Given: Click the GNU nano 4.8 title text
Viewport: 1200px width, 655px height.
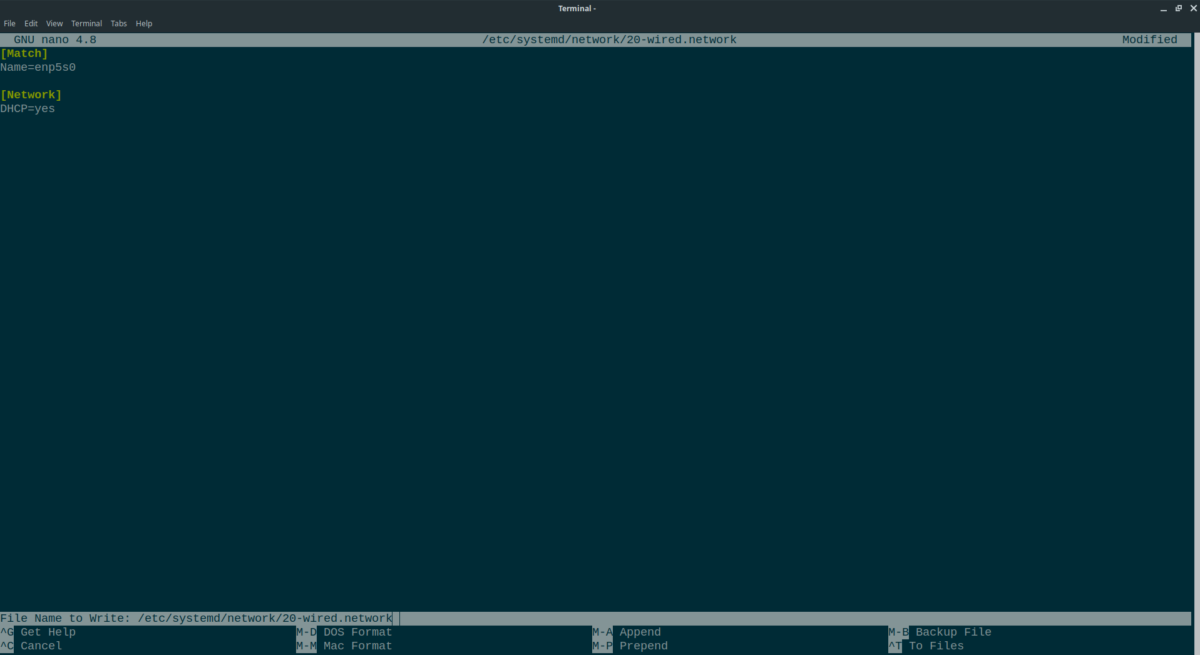Looking at the screenshot, I should tap(55, 40).
